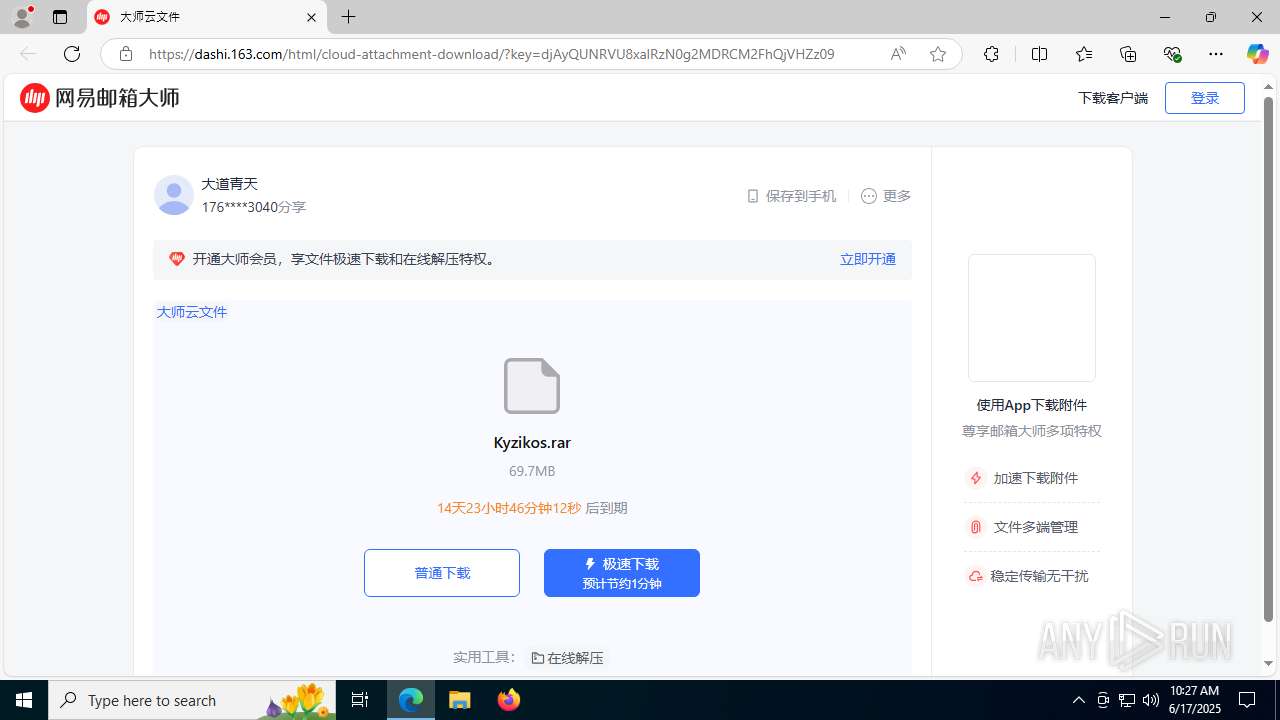The width and height of the screenshot is (1280, 720).
Task: Click the Kyzikos.rar file name
Action: click(532, 442)
